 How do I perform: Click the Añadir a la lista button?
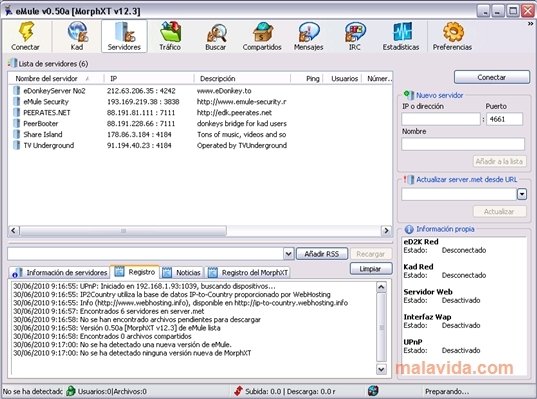point(499,161)
